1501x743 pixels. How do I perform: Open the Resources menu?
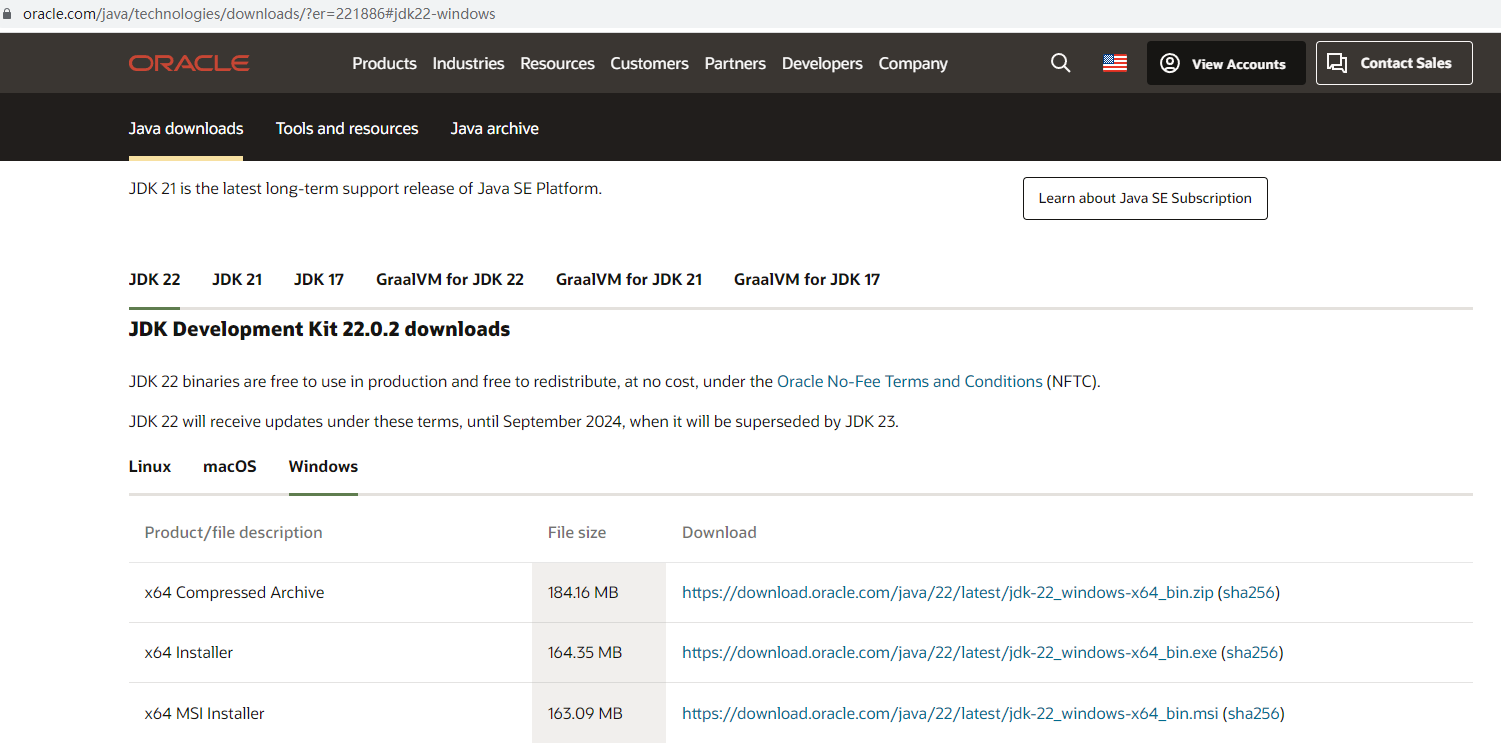pos(557,63)
